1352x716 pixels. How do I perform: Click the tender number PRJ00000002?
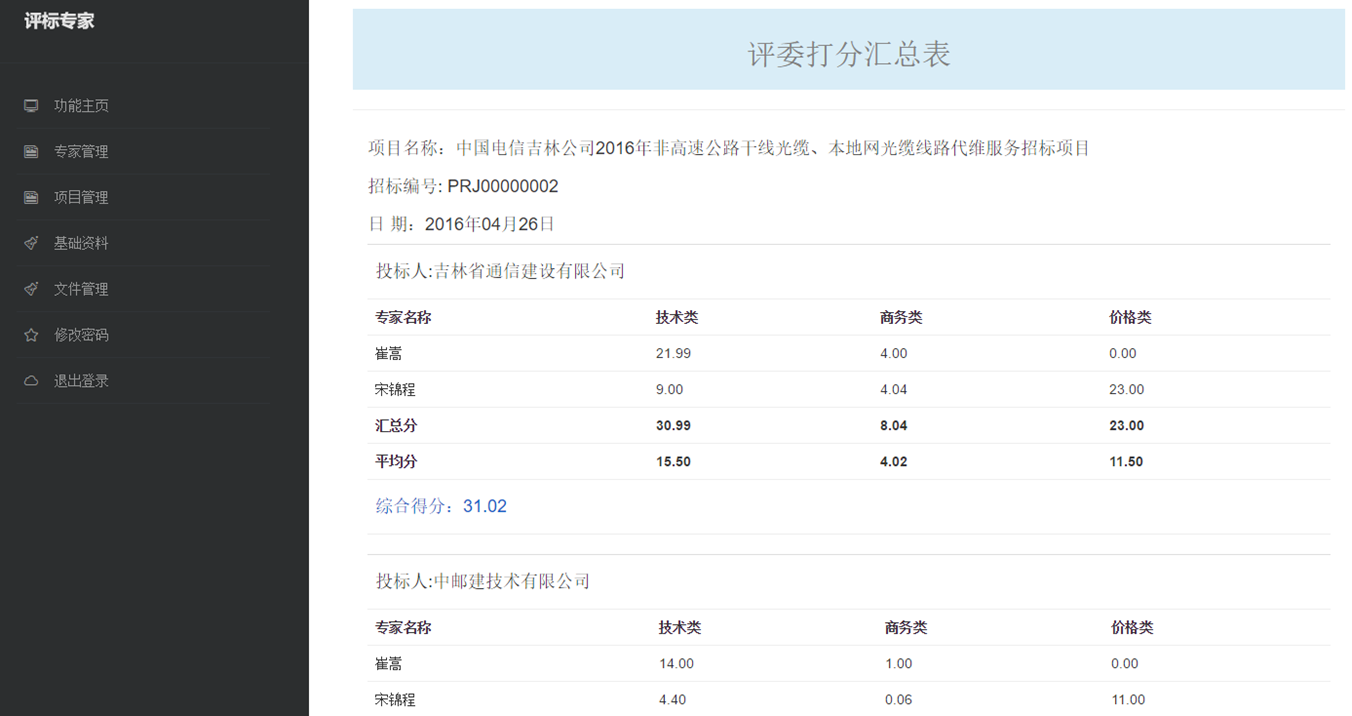tap(503, 187)
